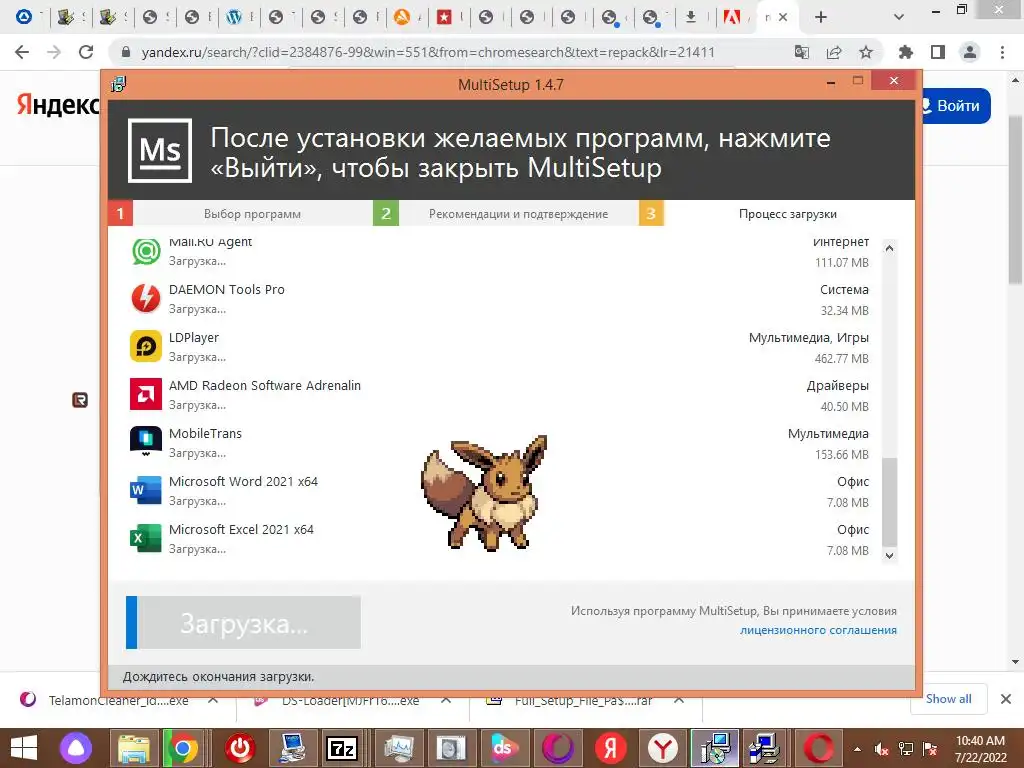Open the Alice assistant taskbar icon
Screen dimensions: 1024x768
(x=76, y=748)
